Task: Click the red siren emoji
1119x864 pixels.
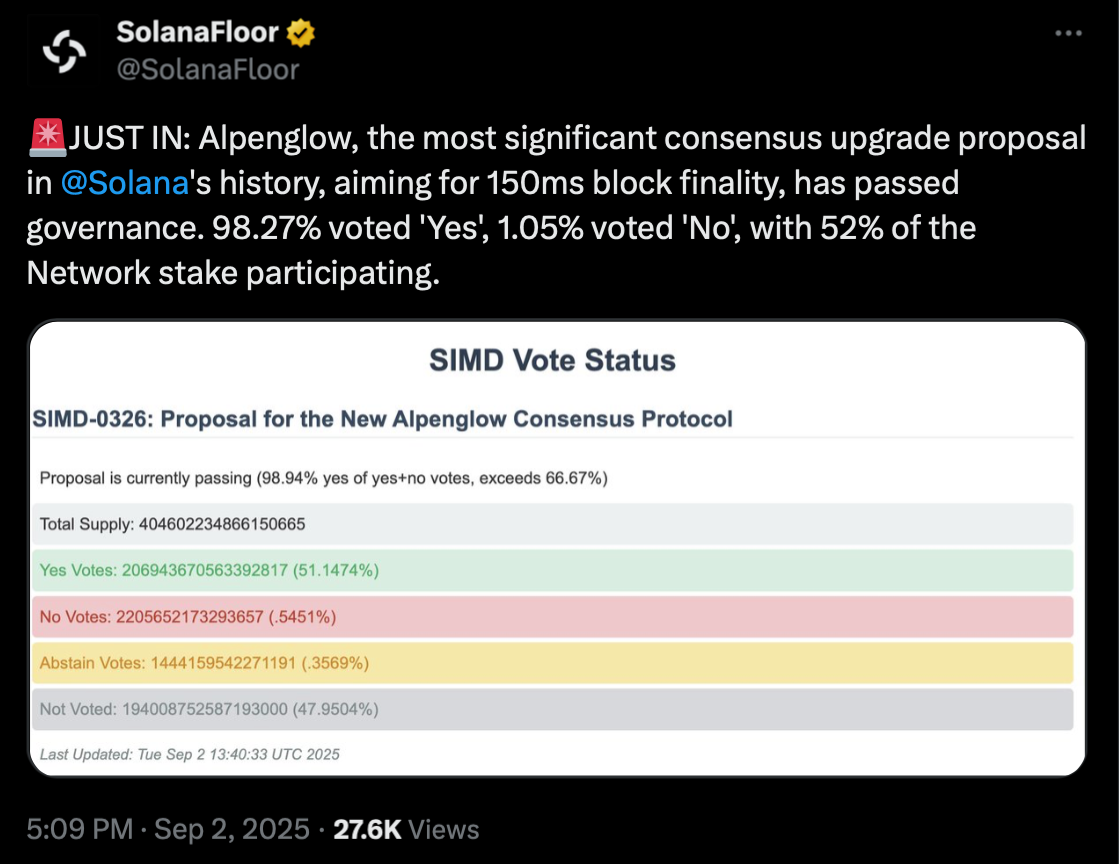Action: pyautogui.click(x=47, y=138)
